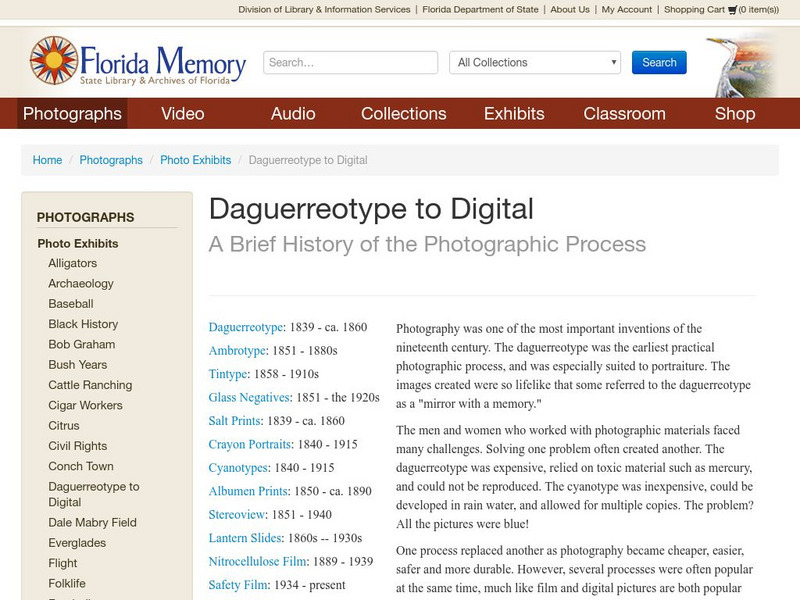Open the Photographs navigation tab

[x=72, y=113]
